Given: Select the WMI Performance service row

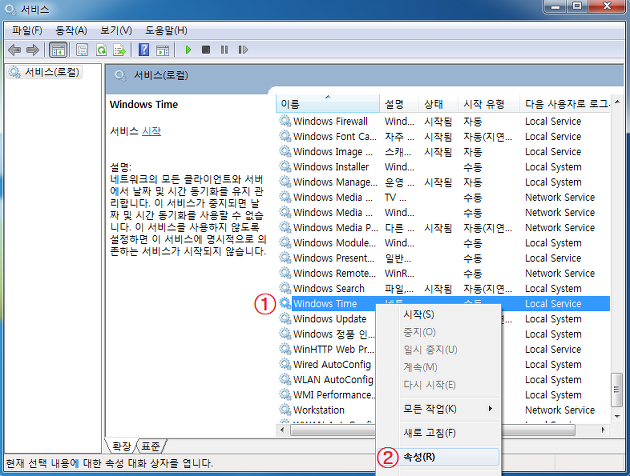Looking at the screenshot, I should [x=444, y=394].
